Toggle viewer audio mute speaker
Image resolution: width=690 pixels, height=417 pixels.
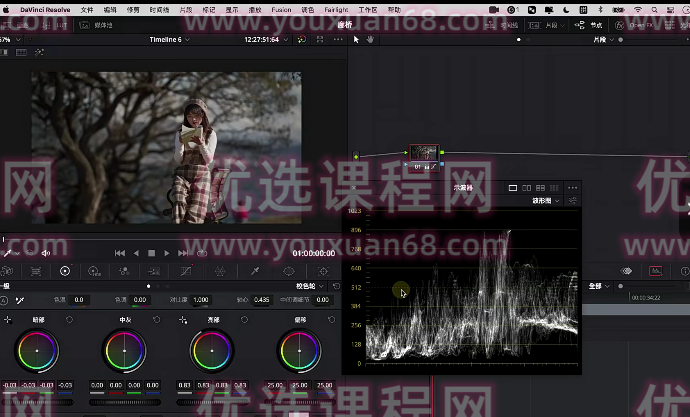click(x=45, y=253)
